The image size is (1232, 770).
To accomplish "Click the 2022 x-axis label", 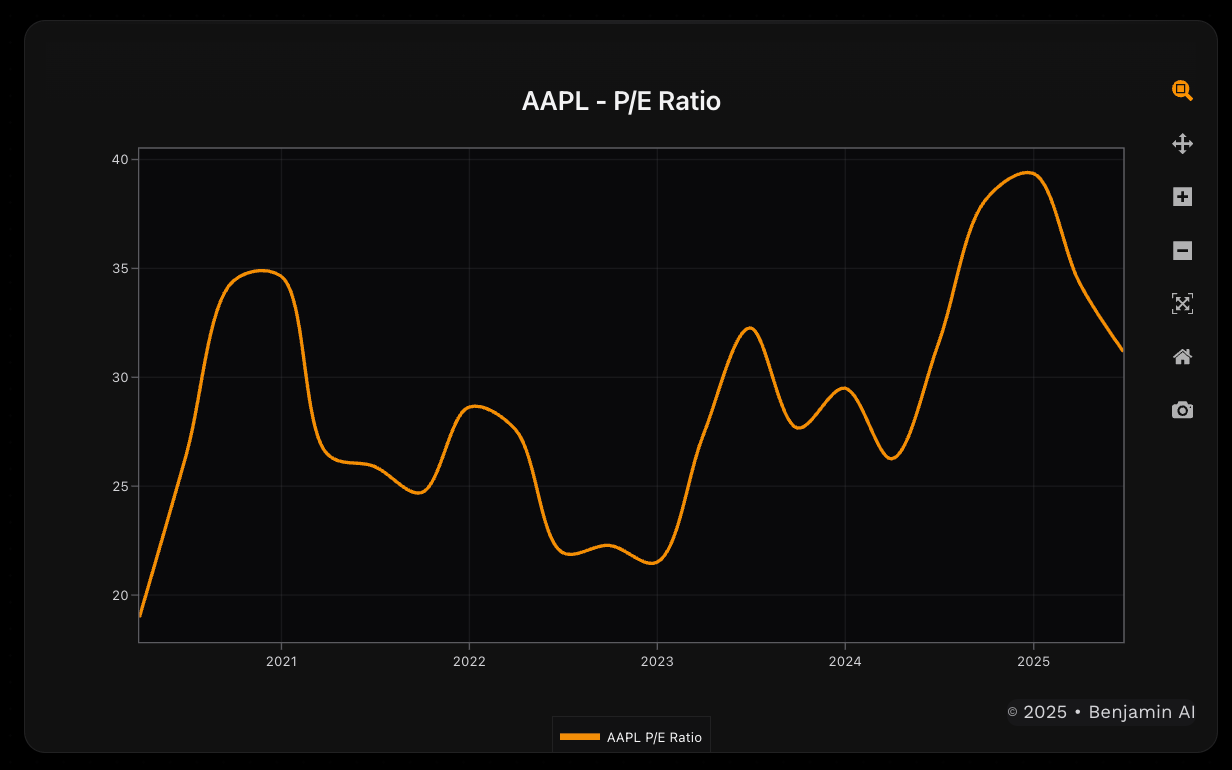I will point(469,661).
